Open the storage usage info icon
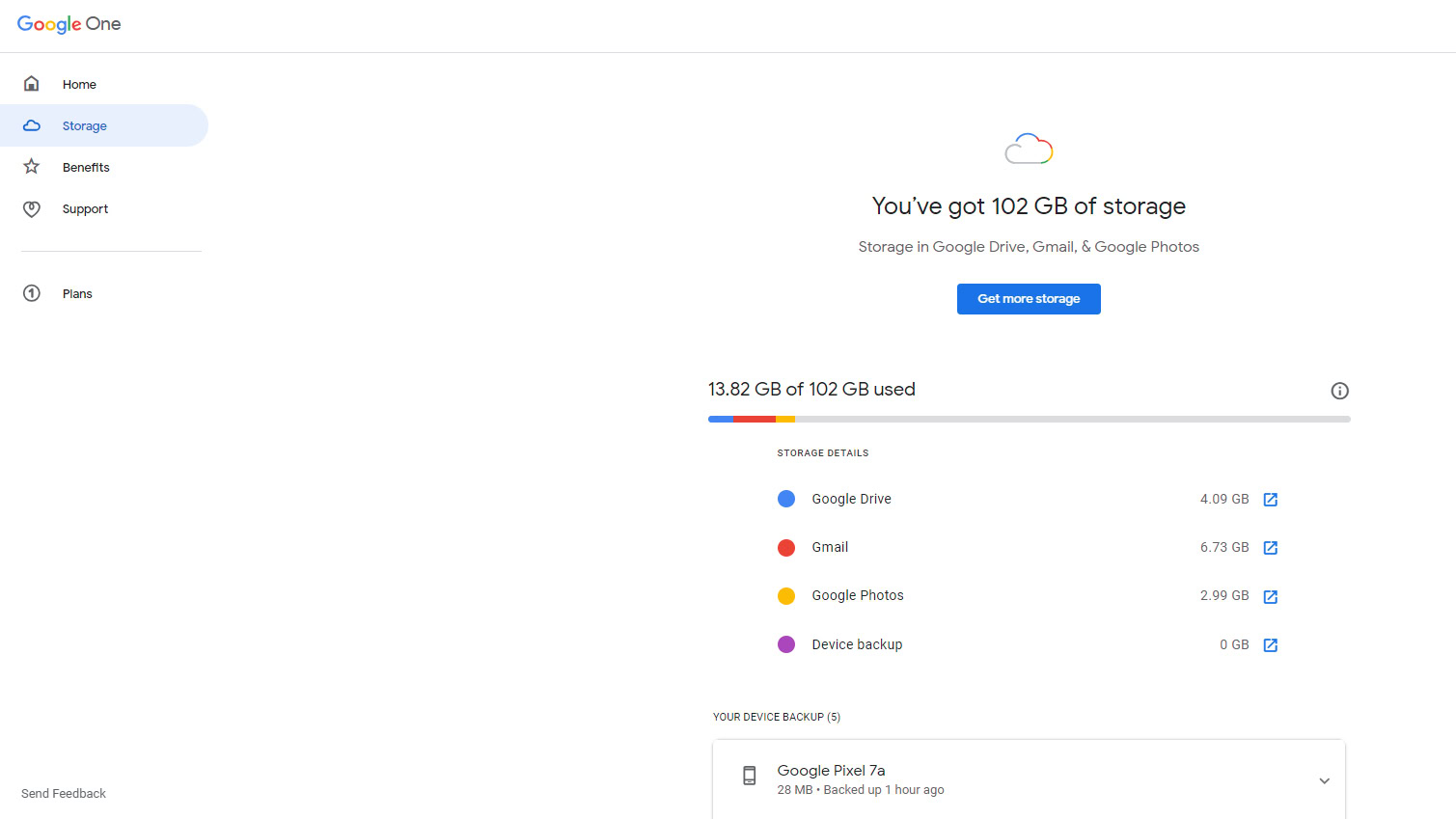Screen dimensions: 1456x819 coord(1339,391)
